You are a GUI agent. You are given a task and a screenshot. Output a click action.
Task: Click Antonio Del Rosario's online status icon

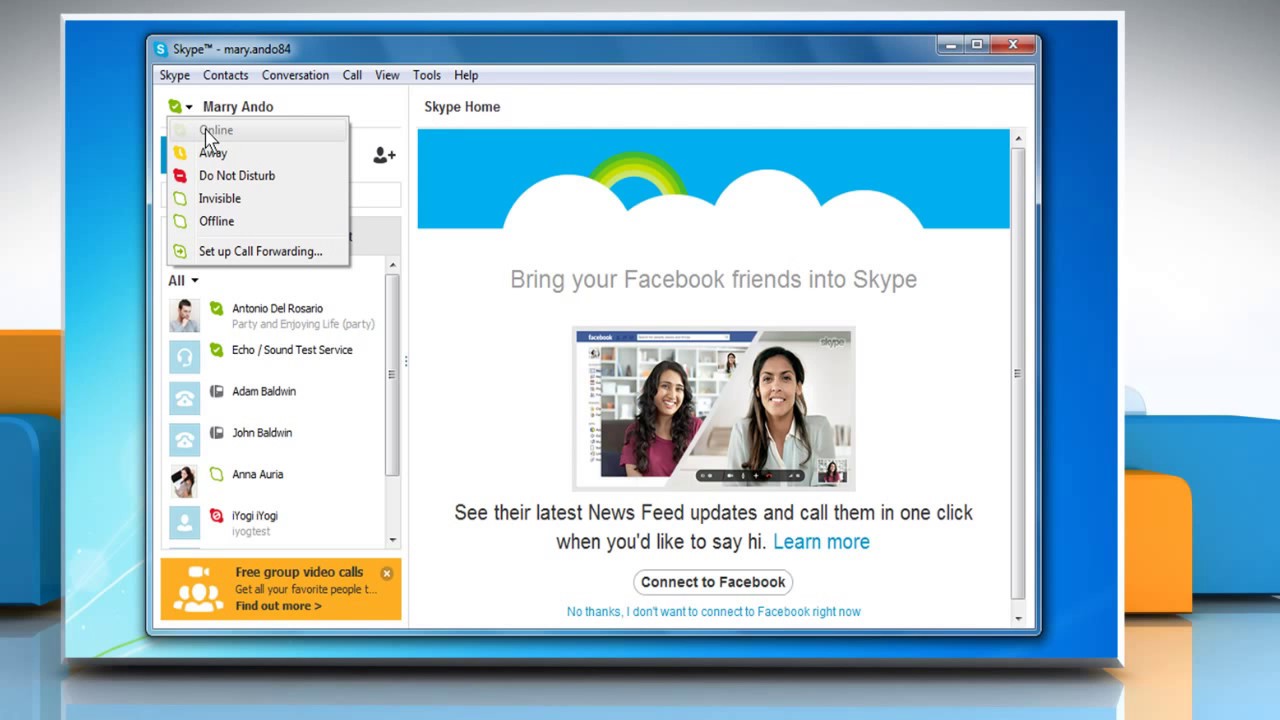pyautogui.click(x=216, y=309)
